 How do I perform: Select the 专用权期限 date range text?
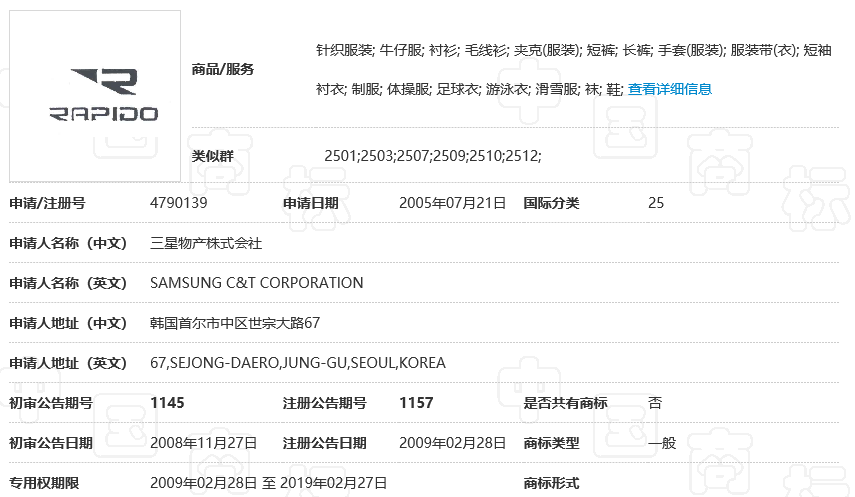(268, 483)
